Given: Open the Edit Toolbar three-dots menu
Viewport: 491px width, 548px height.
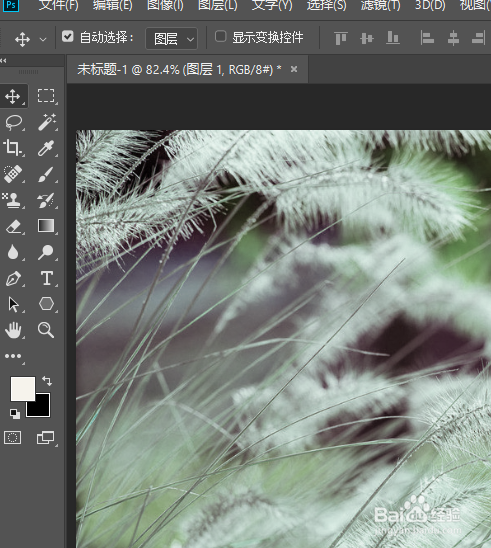Looking at the screenshot, I should click(13, 356).
